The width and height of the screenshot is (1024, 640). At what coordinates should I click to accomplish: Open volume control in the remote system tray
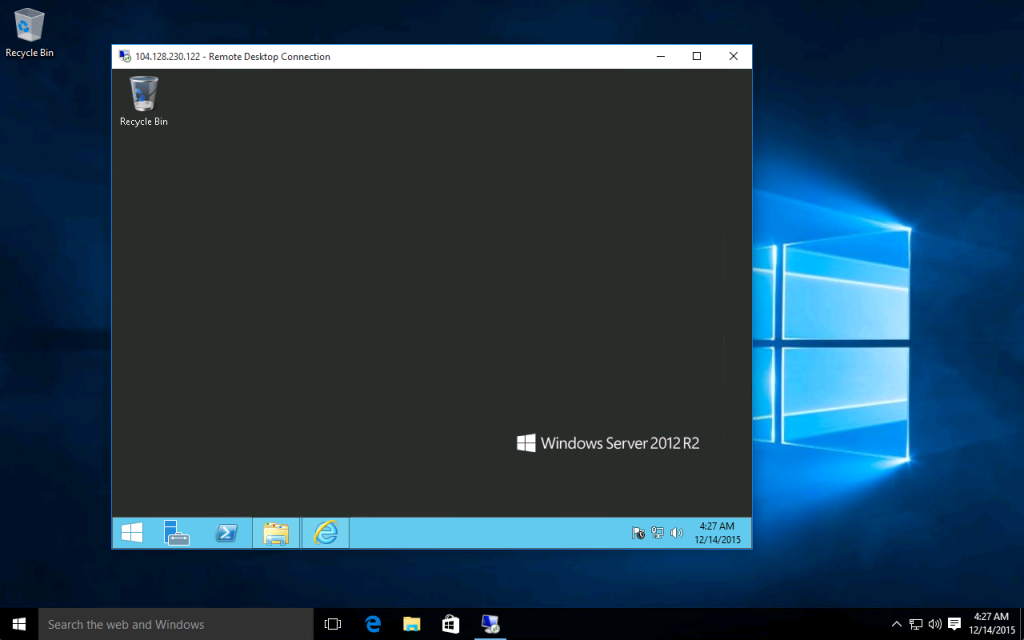[x=674, y=533]
